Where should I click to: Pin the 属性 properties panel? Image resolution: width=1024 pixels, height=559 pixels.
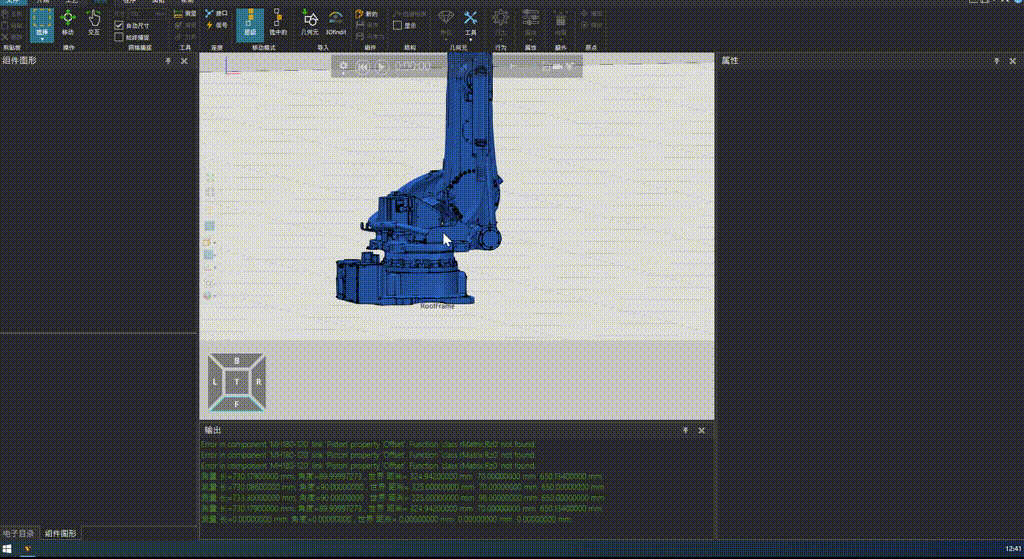coord(997,61)
